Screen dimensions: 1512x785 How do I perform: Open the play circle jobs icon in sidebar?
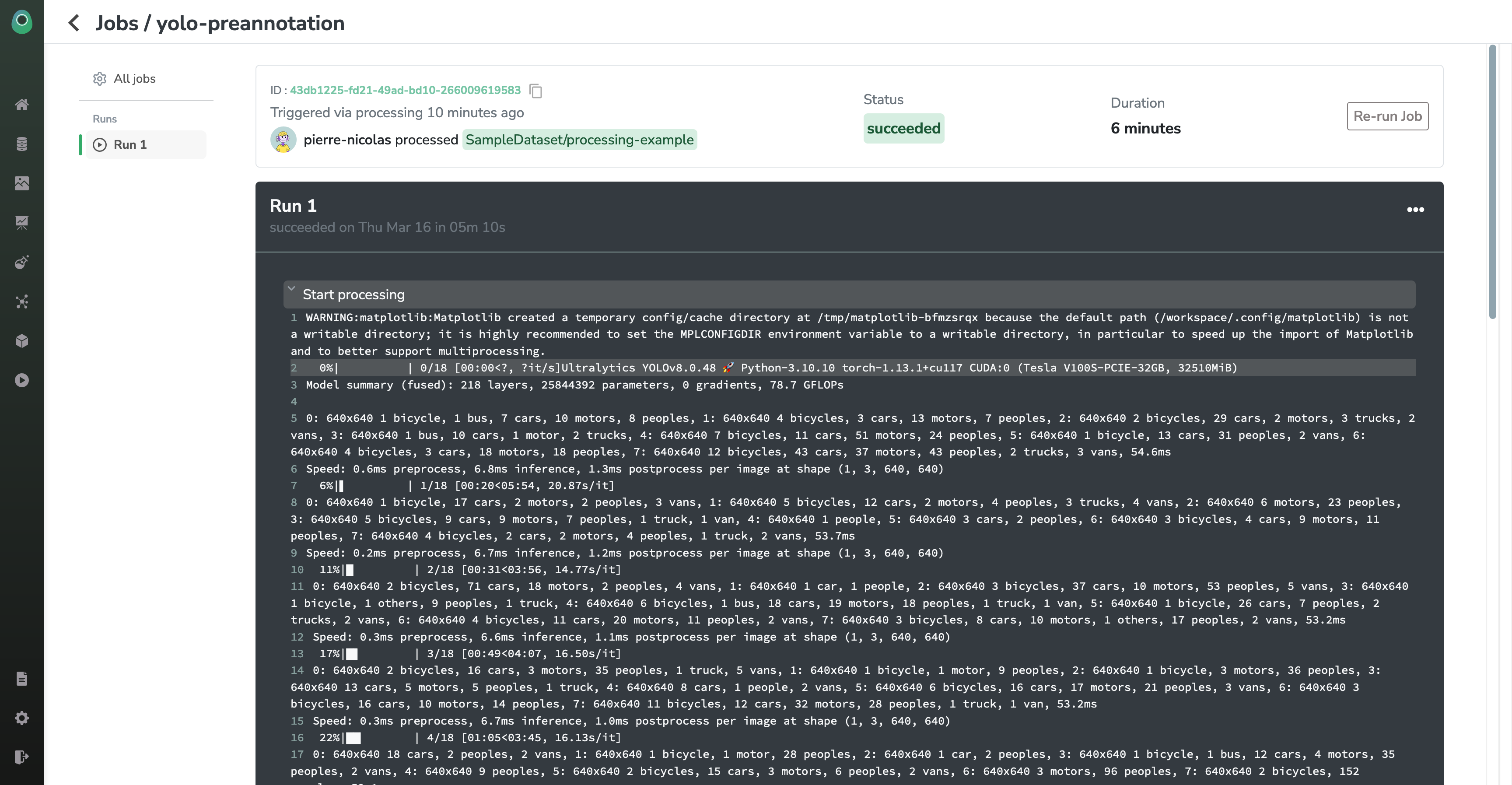pos(22,380)
